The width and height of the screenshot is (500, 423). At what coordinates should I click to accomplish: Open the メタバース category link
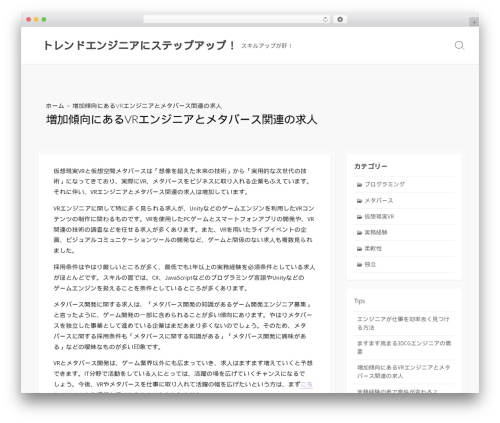pos(379,201)
